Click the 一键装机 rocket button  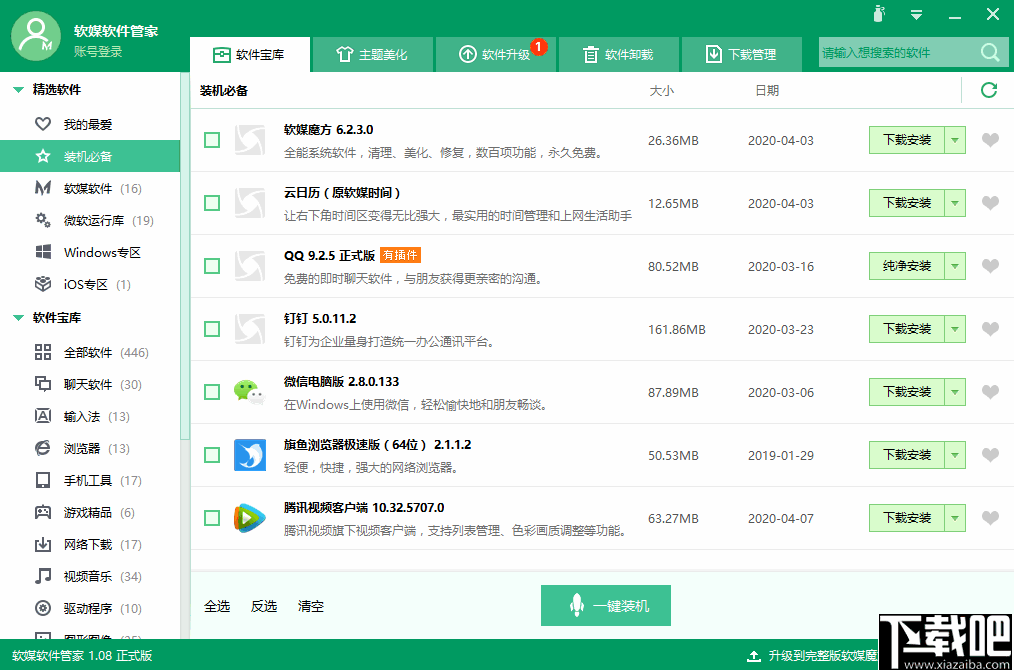(606, 606)
